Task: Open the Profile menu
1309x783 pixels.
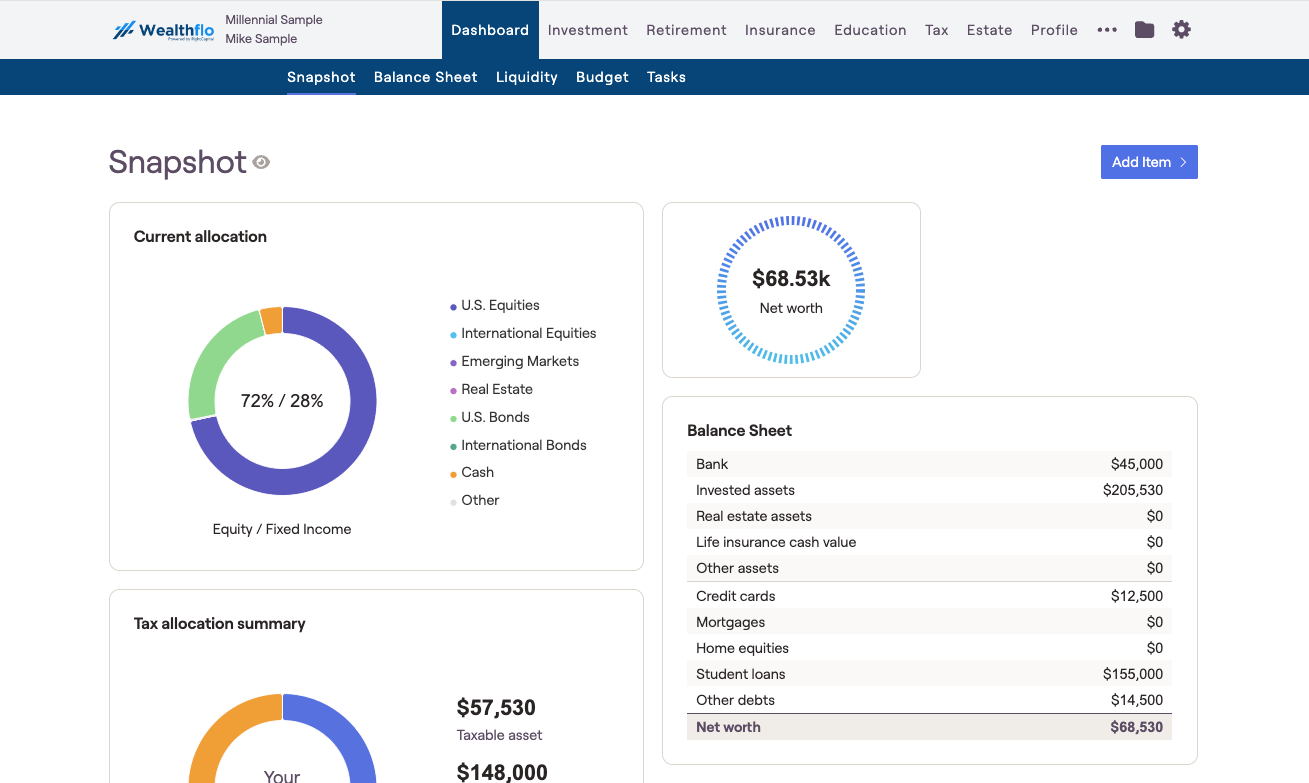Action: (1054, 30)
